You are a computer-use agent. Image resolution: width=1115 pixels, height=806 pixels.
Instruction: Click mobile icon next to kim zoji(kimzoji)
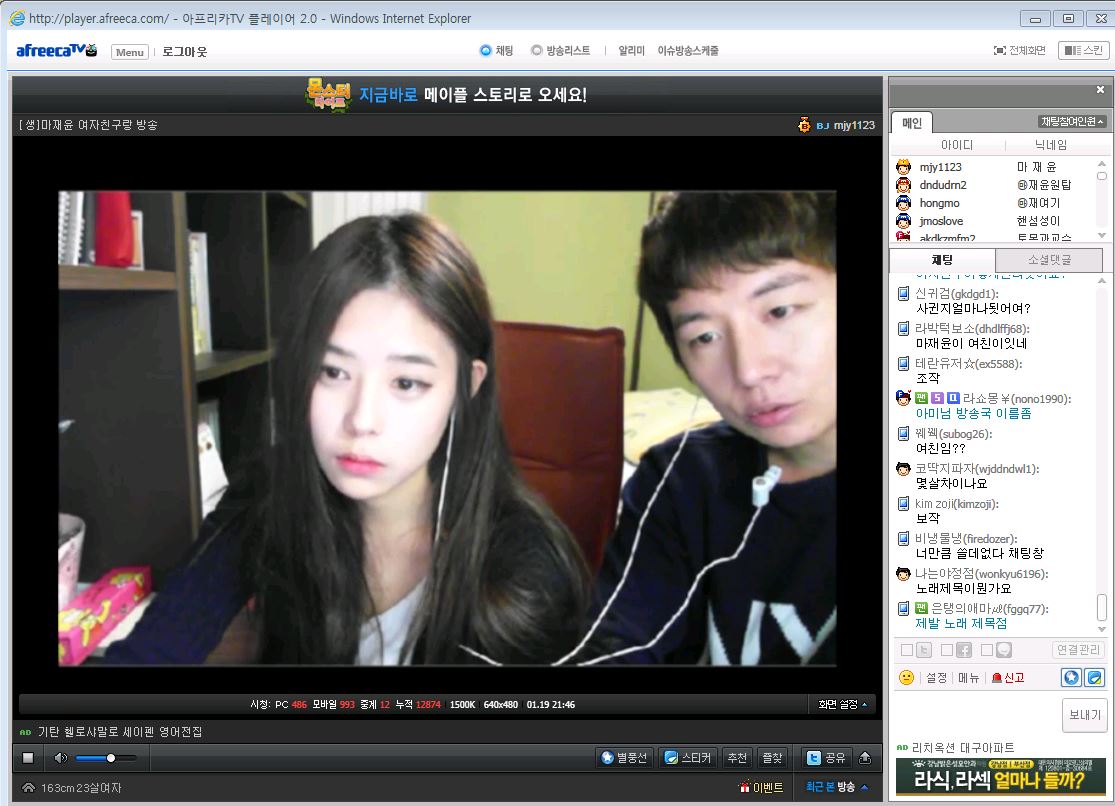point(903,504)
